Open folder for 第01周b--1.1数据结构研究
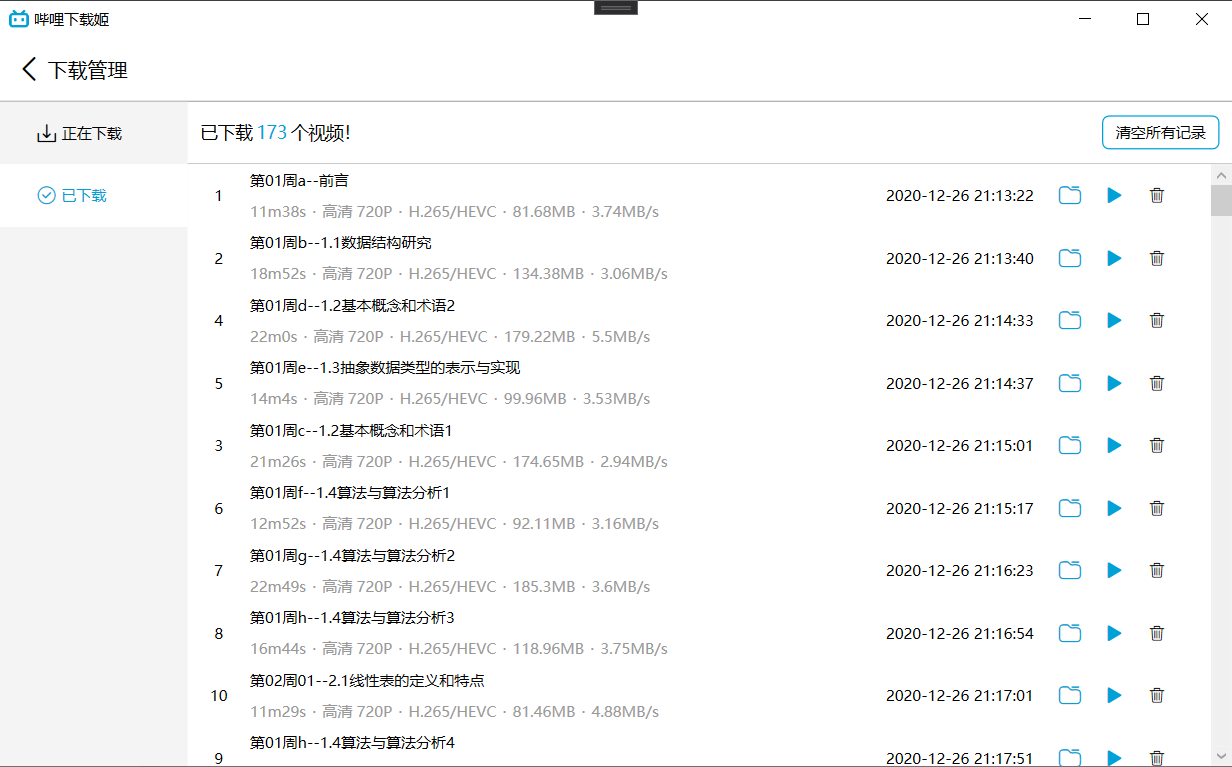Image resolution: width=1232 pixels, height=767 pixels. [x=1070, y=258]
